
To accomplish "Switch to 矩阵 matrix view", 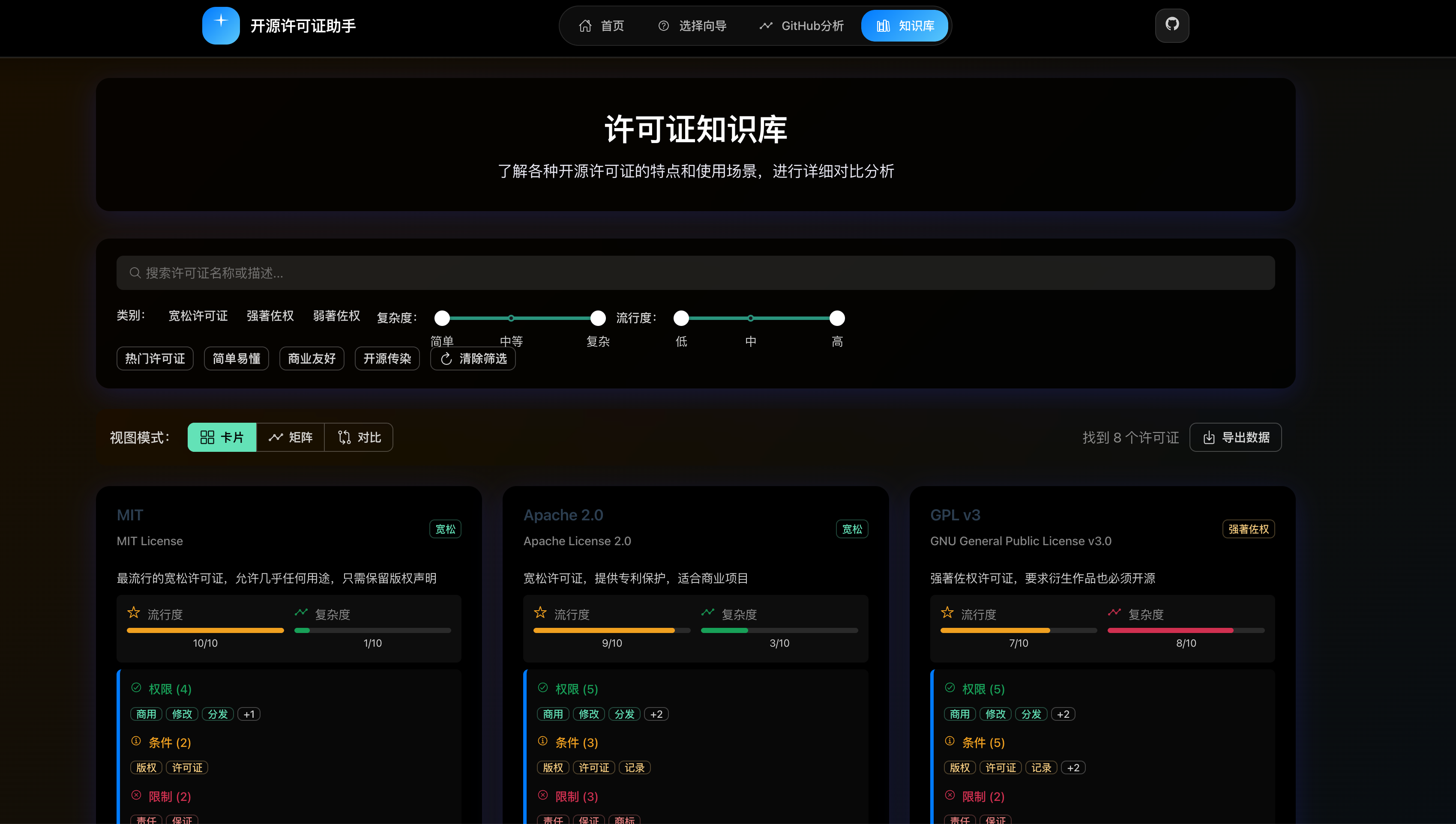I will (x=291, y=437).
